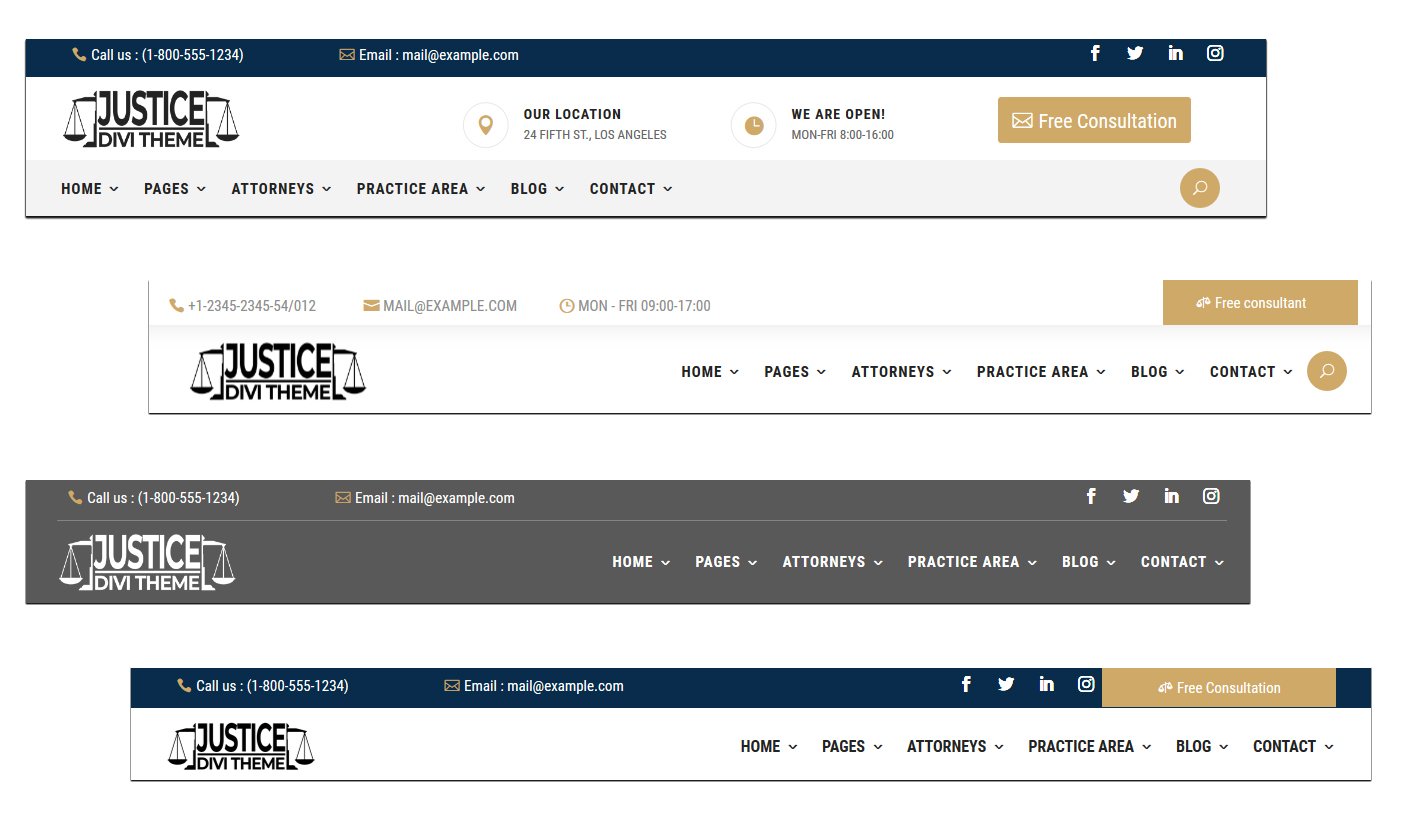Image resolution: width=1407 pixels, height=834 pixels.
Task: Click clock icon beside MON - FRI 09:00-17:00
Action: point(566,306)
